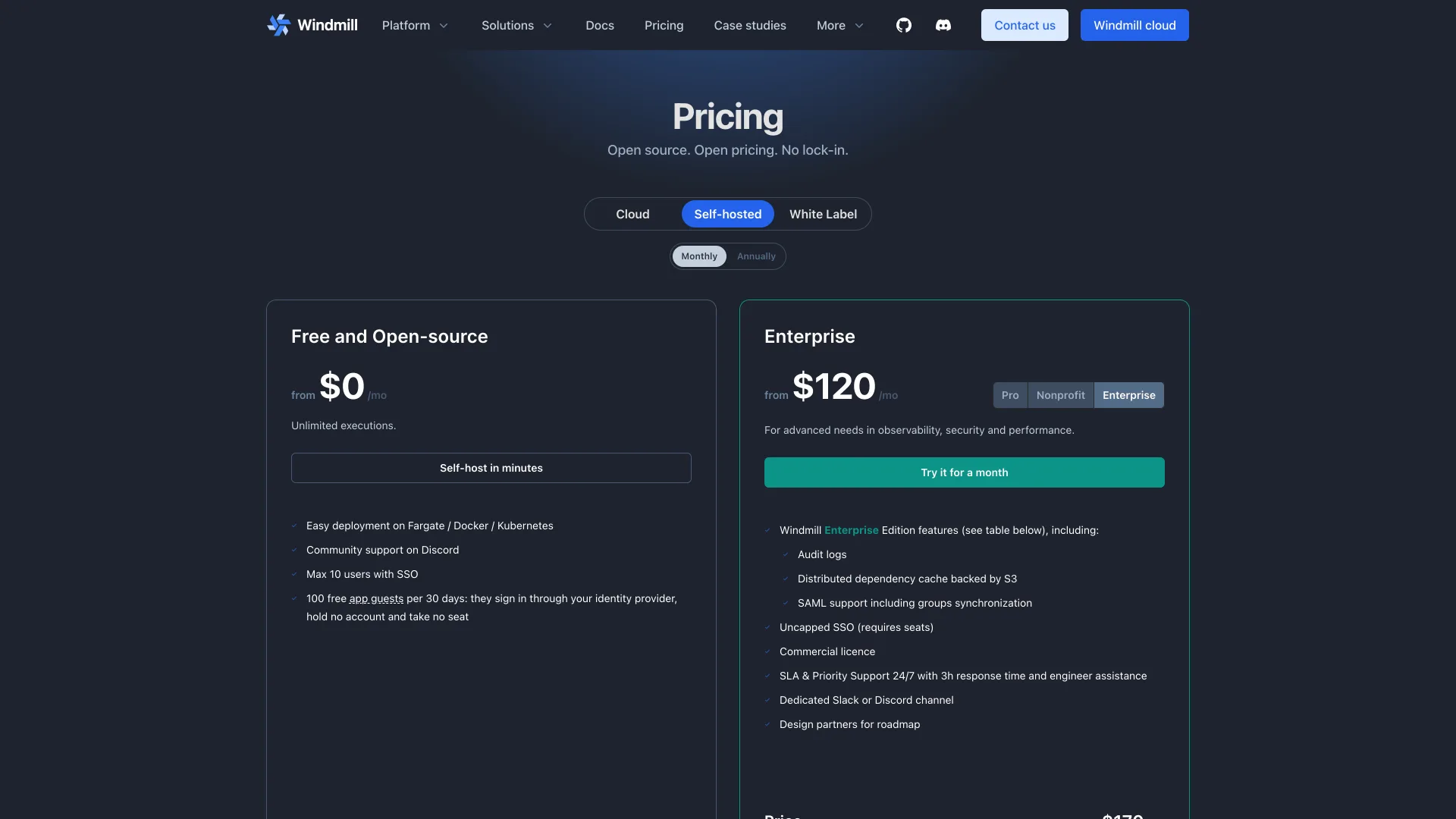1456x819 pixels.
Task: Click the app guests underlined term
Action: (376, 598)
